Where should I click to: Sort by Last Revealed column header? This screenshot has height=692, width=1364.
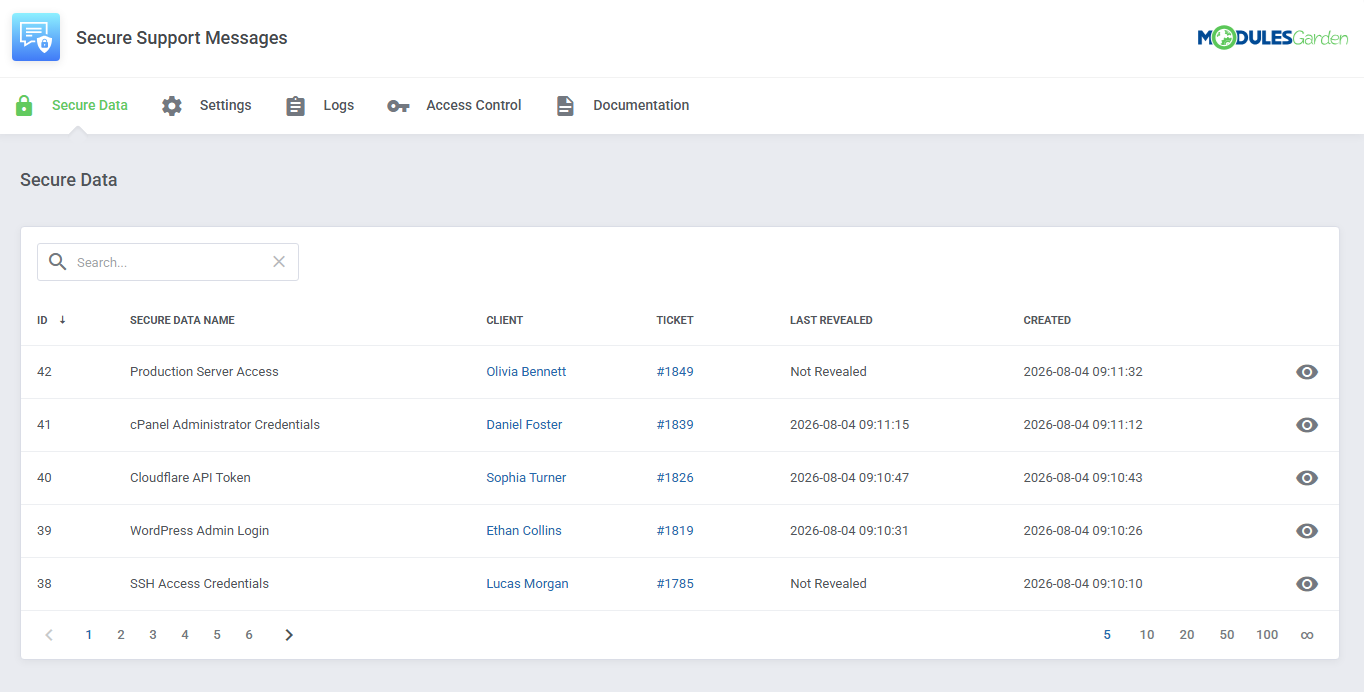[x=831, y=320]
